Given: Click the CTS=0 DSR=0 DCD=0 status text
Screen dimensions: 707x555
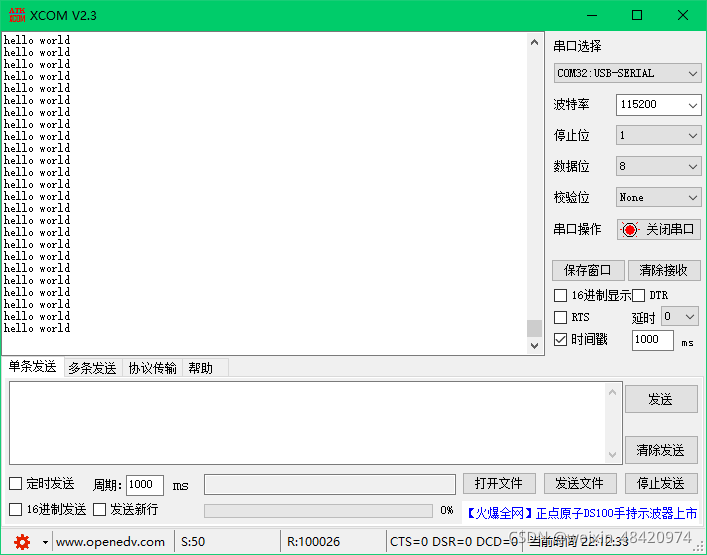Looking at the screenshot, I should [454, 542].
